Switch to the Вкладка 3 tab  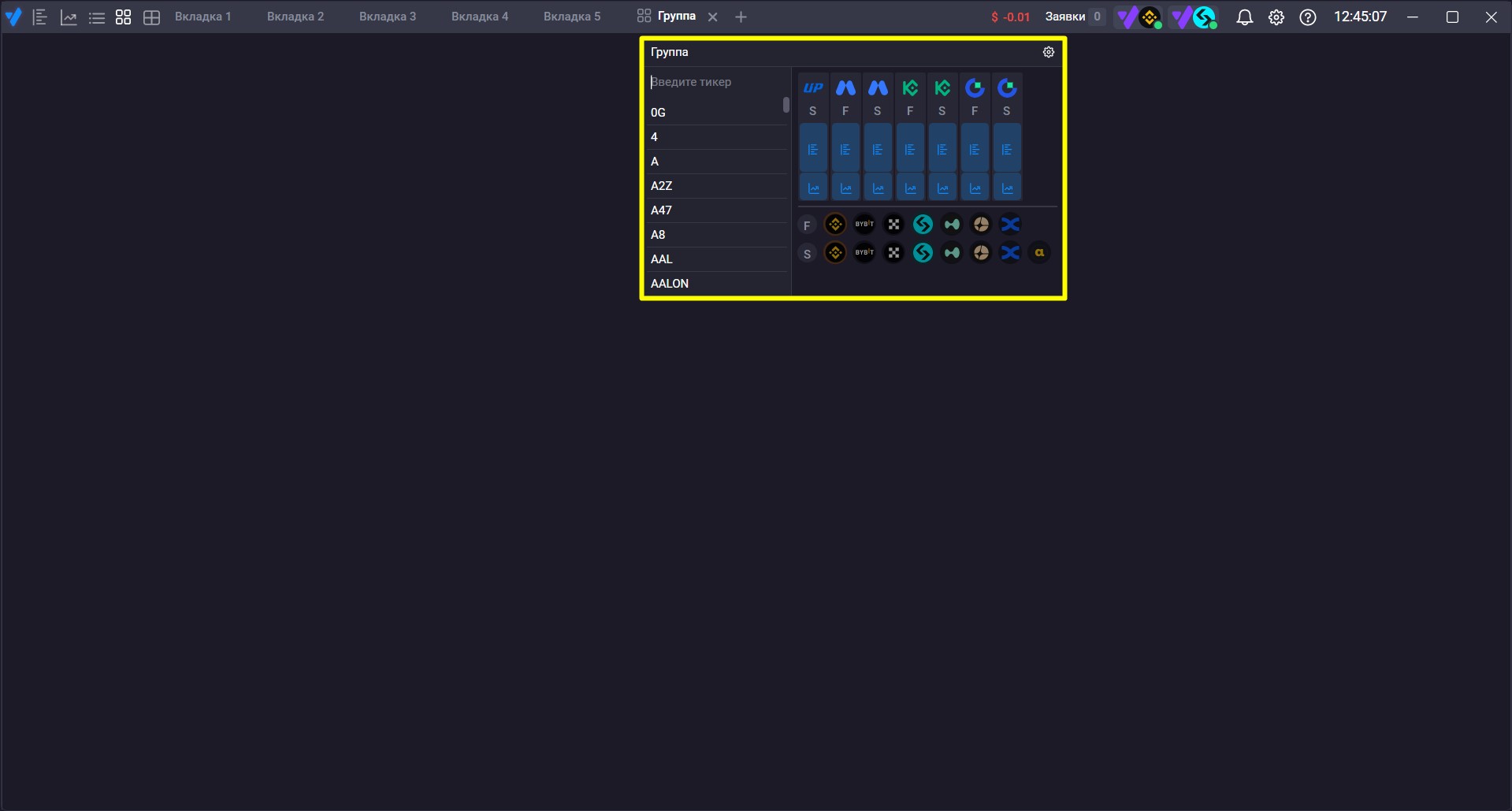[x=387, y=17]
